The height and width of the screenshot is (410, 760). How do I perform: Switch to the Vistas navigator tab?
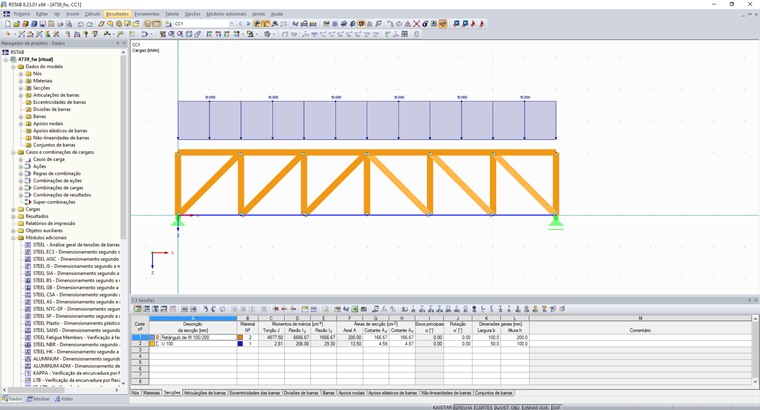[64, 399]
